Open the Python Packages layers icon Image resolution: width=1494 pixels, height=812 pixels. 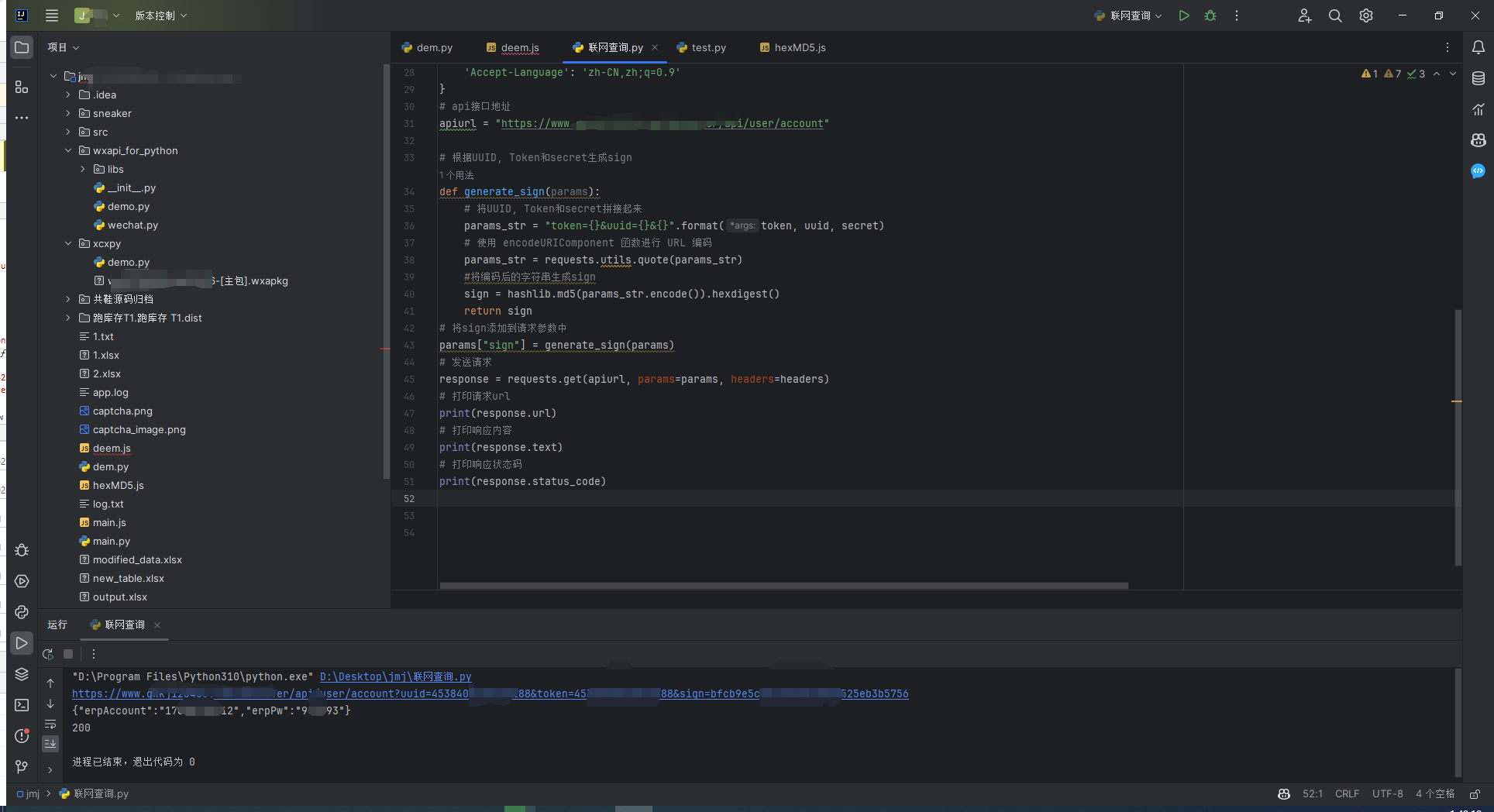(22, 674)
